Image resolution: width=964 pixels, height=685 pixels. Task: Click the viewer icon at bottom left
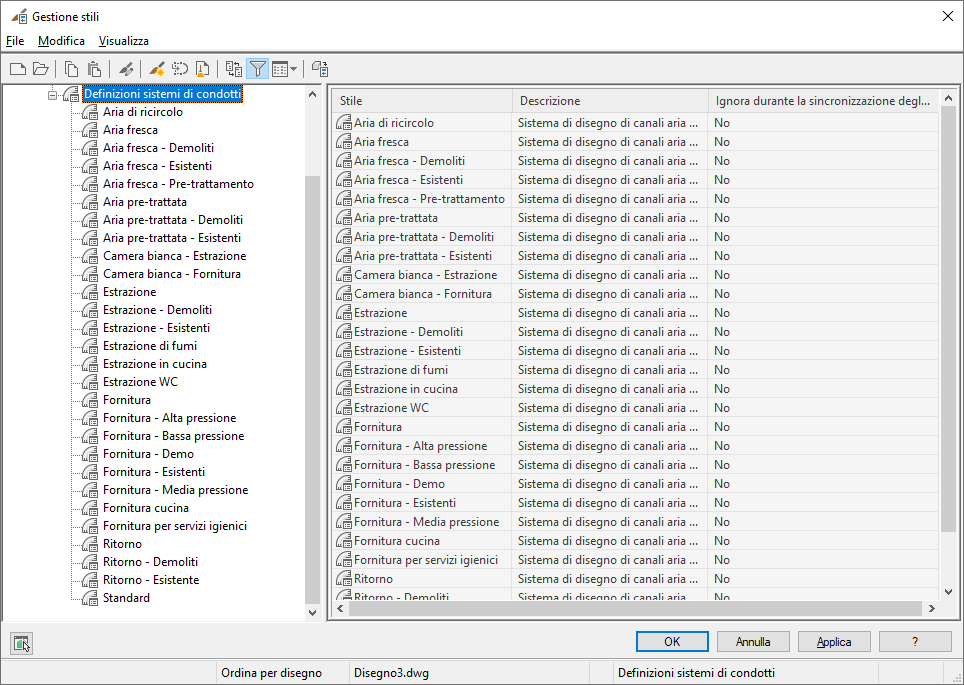coord(22,643)
